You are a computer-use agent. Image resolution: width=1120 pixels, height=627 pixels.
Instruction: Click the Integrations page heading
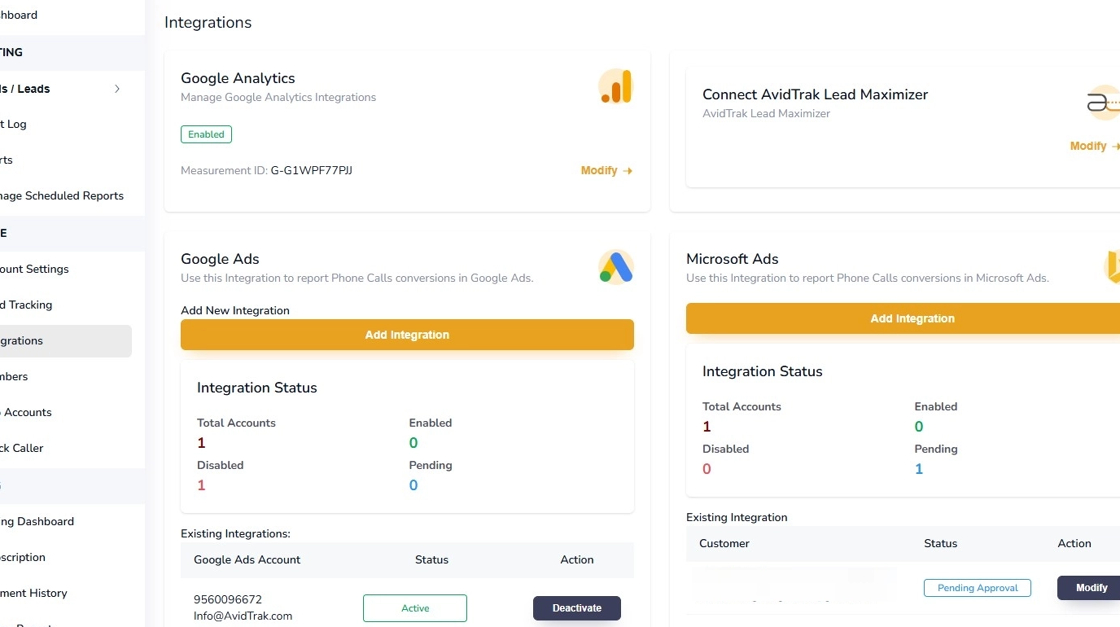[208, 22]
